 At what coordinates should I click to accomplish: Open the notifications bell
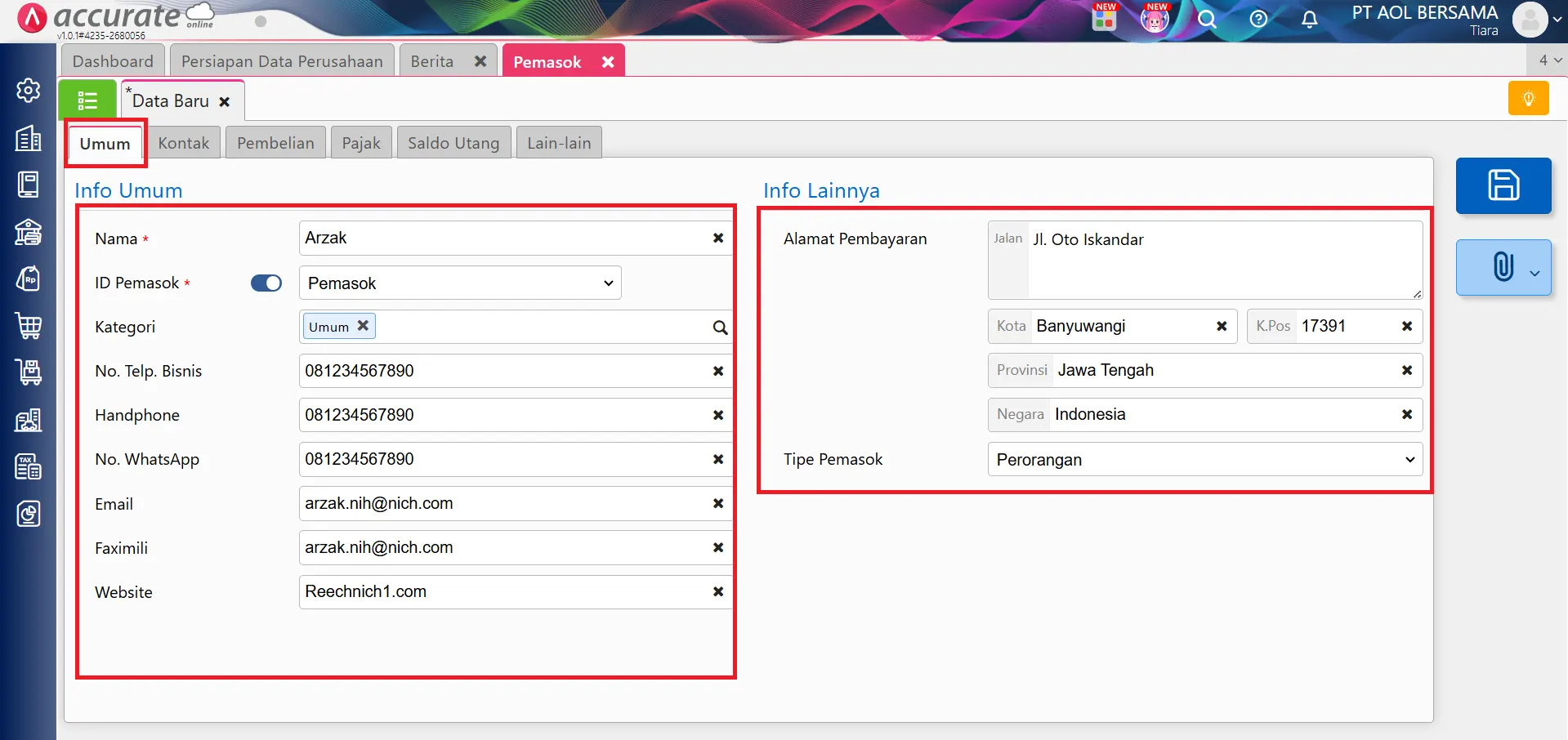pos(1309,19)
